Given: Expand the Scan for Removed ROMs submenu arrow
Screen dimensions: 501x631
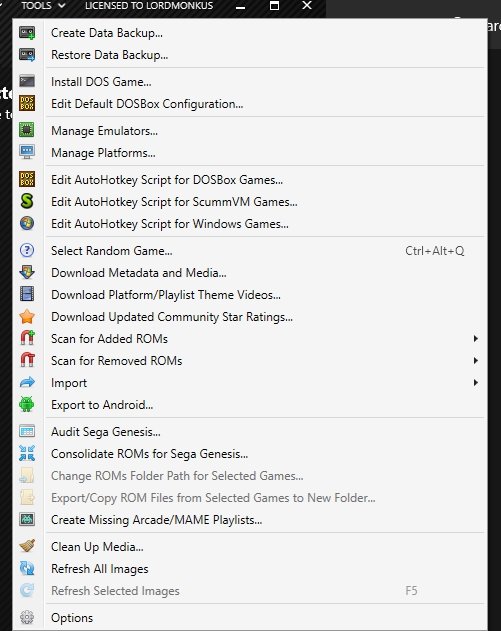Looking at the screenshot, I should coord(476,361).
